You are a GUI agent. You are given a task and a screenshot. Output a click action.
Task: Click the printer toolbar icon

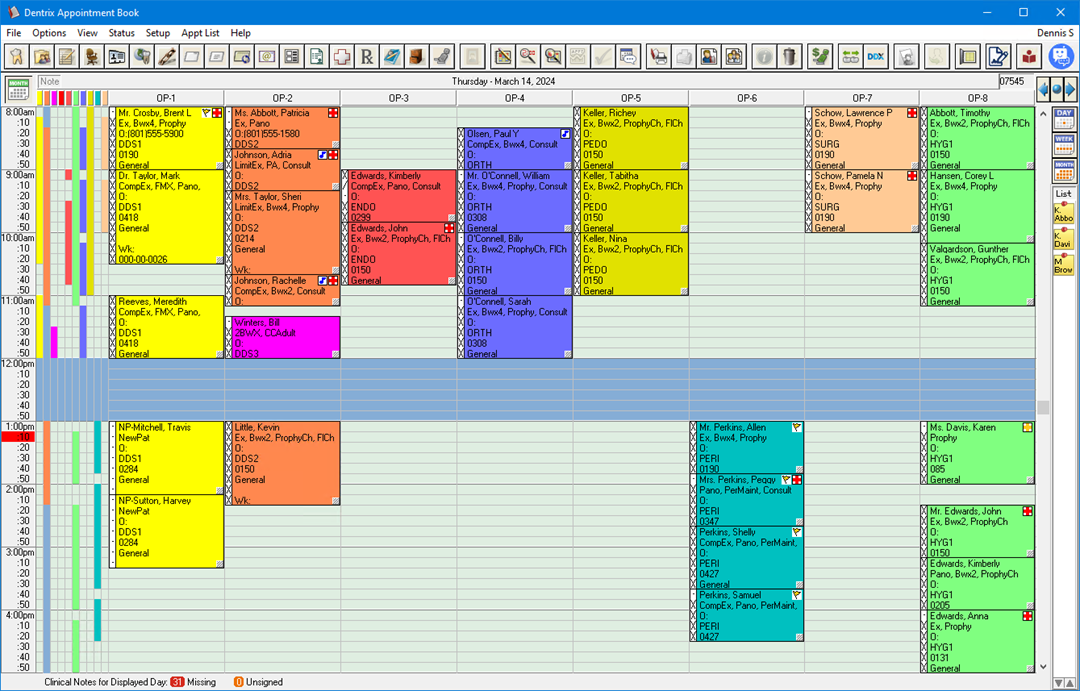(x=658, y=56)
